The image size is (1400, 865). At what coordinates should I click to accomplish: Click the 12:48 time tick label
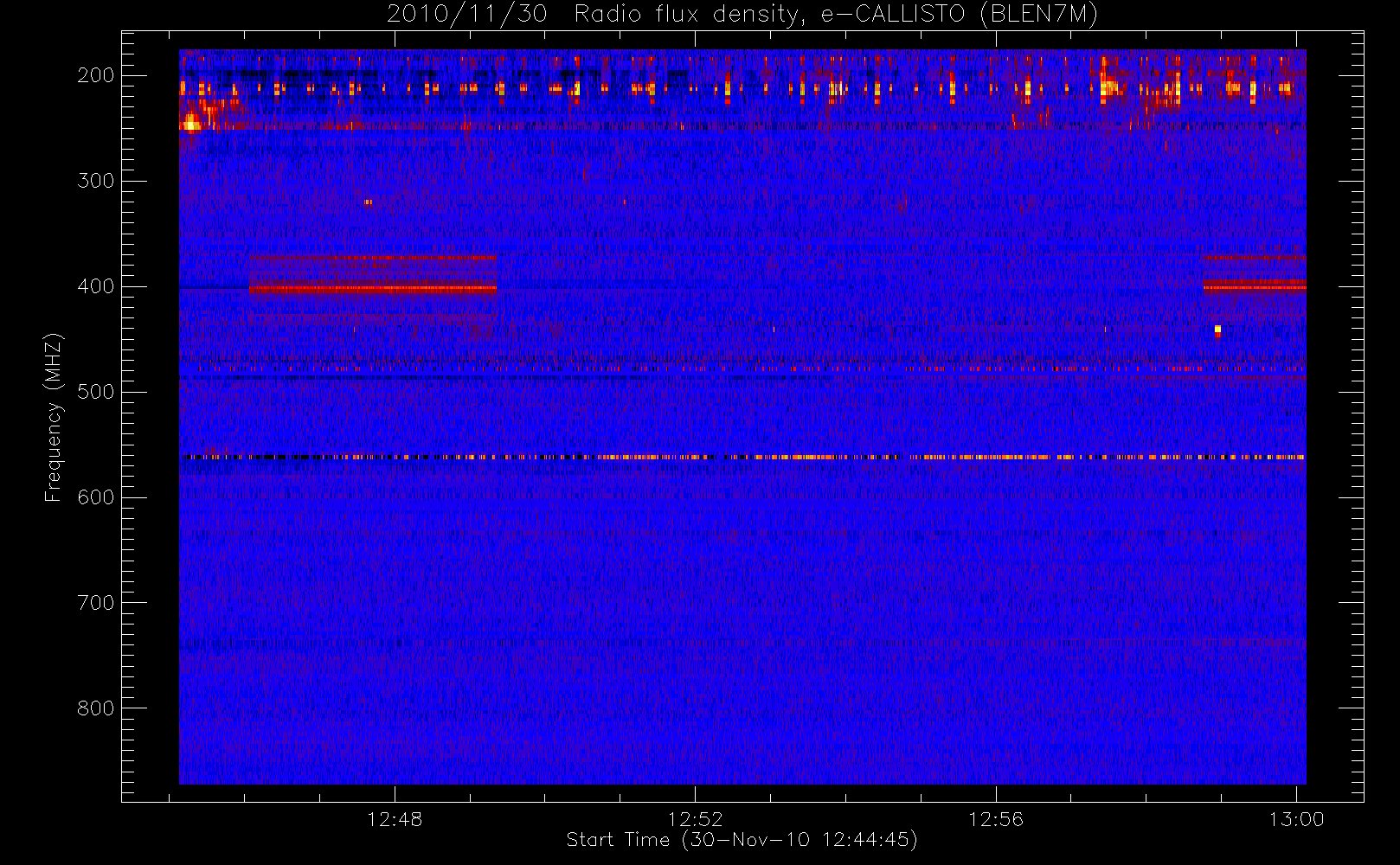click(x=395, y=819)
